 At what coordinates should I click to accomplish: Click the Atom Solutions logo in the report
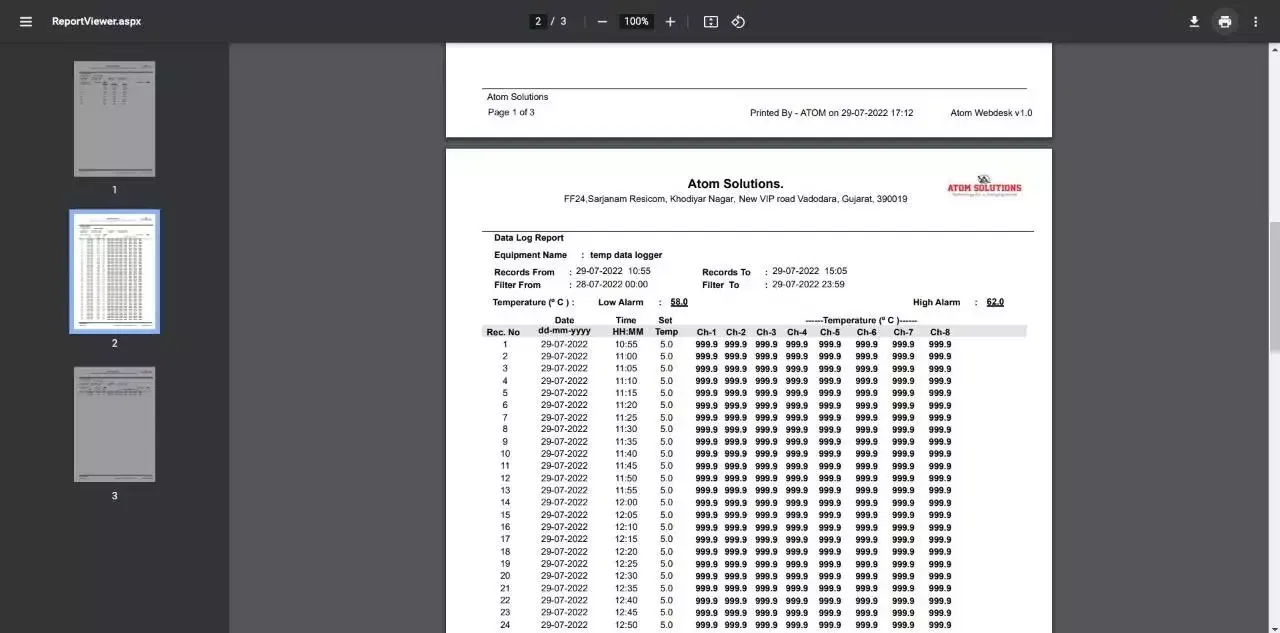[984, 186]
